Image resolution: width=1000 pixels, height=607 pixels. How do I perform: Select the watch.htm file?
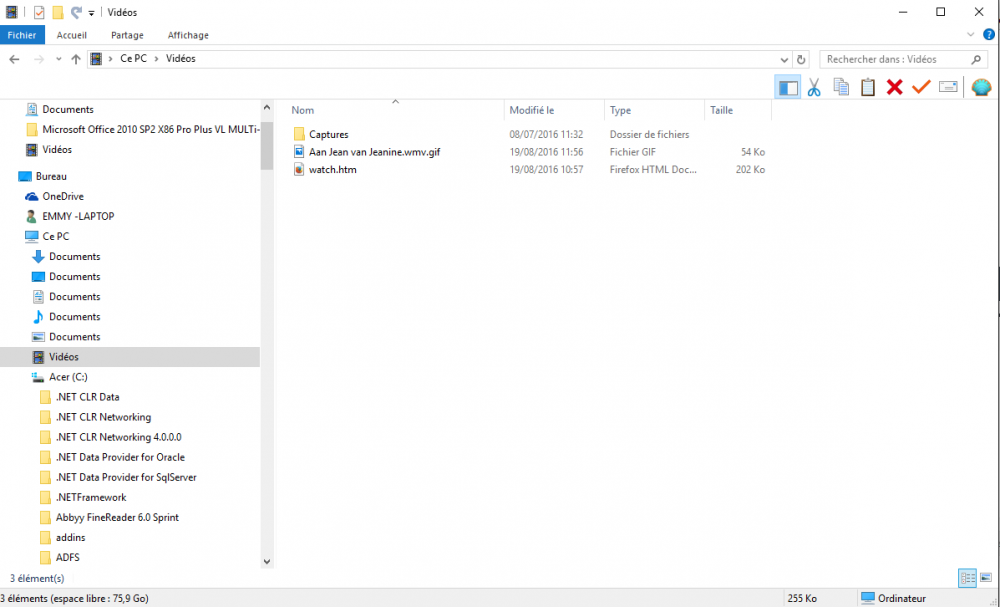coord(332,170)
